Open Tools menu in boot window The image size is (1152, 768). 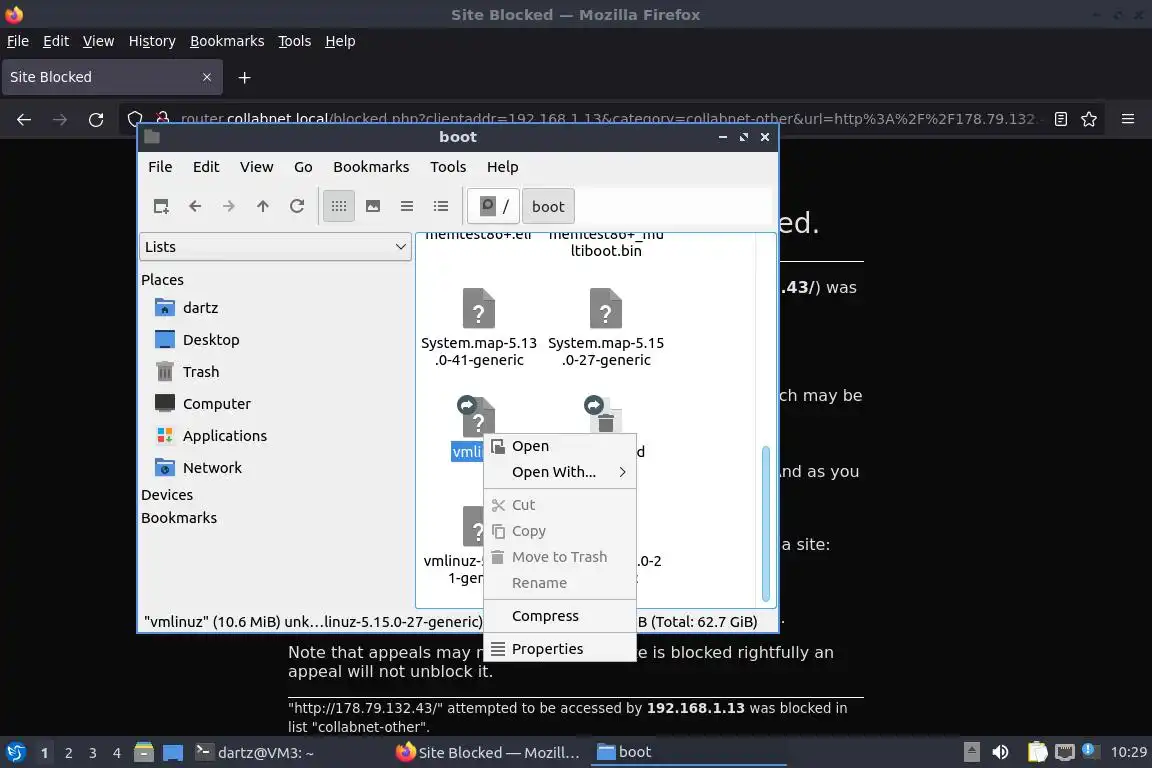pos(448,167)
